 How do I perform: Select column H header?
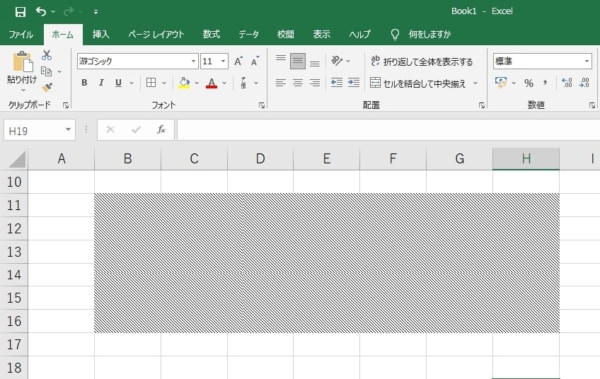pos(526,158)
